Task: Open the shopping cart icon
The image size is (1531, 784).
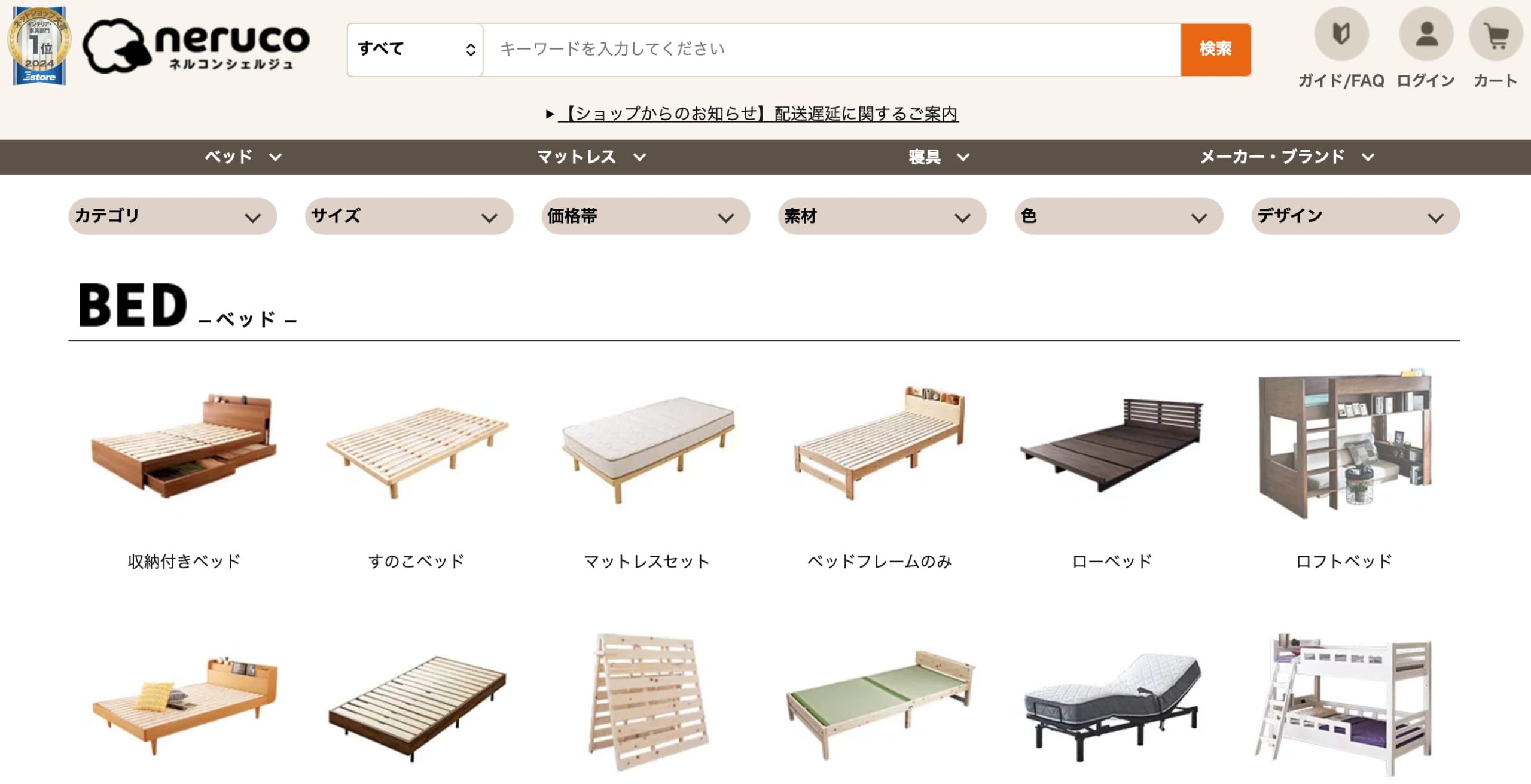Action: [x=1496, y=34]
